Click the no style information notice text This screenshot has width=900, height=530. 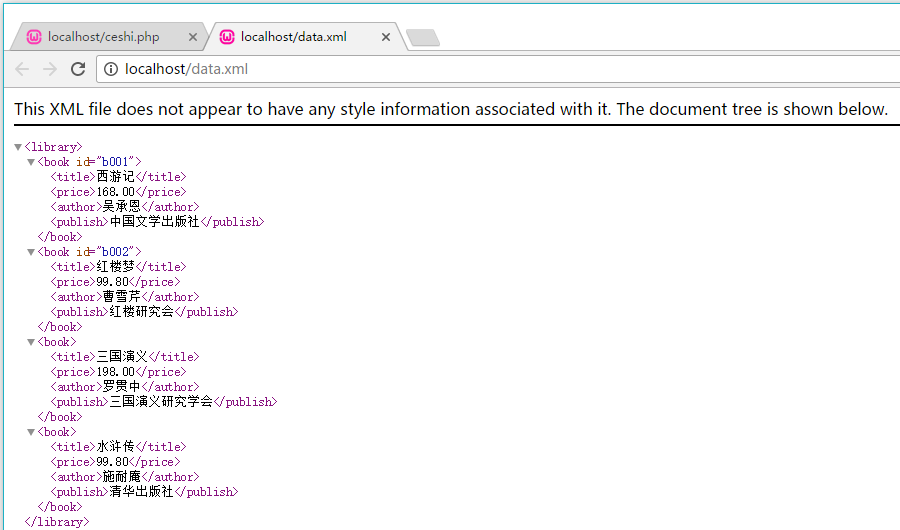coord(451,109)
